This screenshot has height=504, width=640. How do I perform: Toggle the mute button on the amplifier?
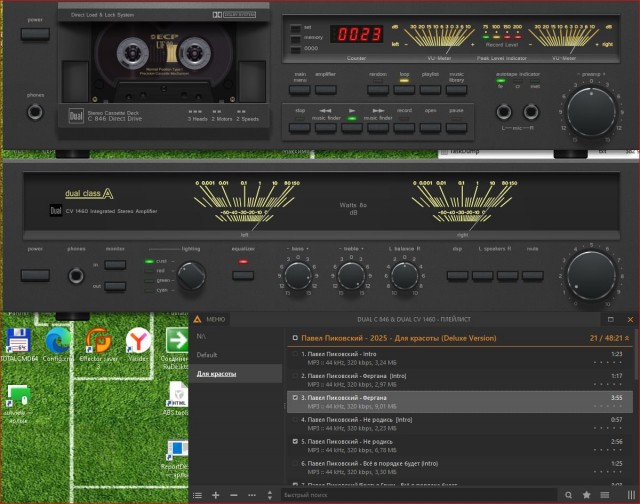pyautogui.click(x=532, y=276)
